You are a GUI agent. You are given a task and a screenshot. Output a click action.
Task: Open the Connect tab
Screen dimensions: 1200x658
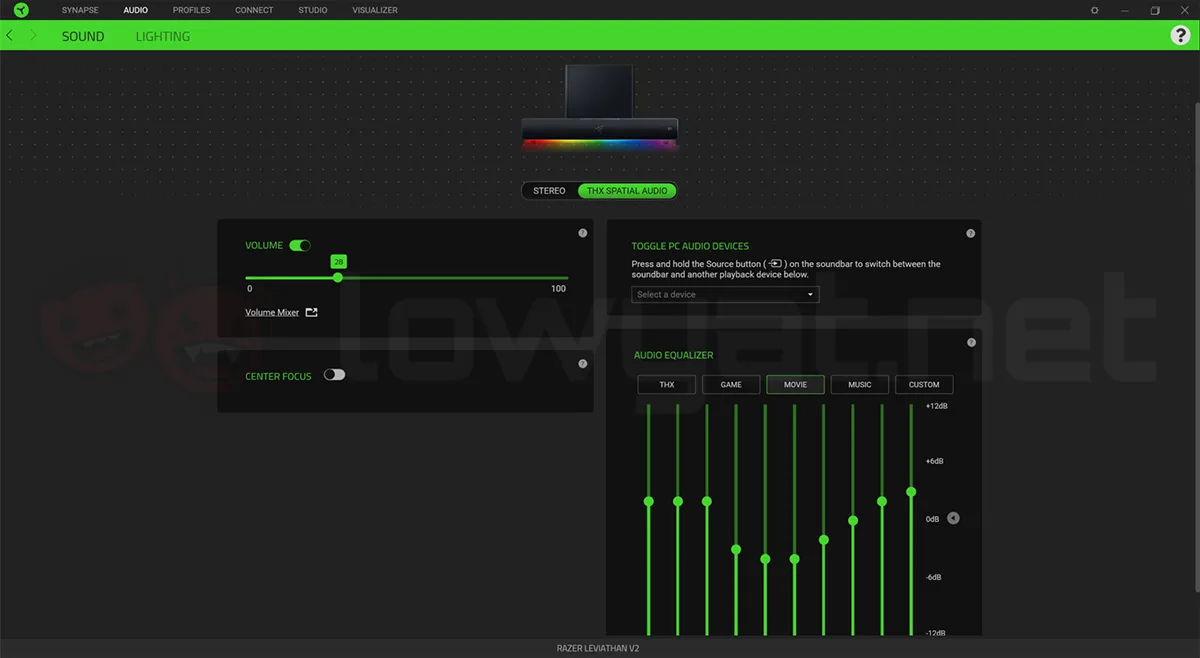[254, 10]
